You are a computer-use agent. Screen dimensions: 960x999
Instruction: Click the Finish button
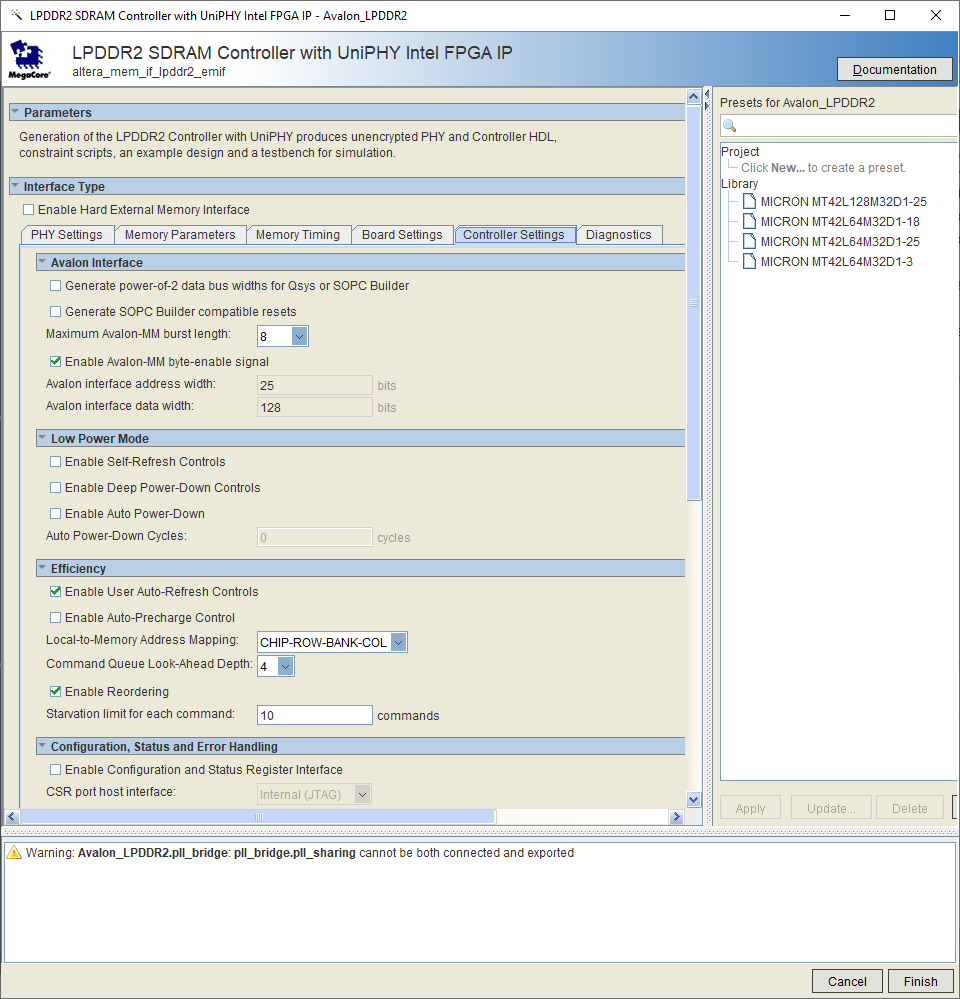(x=921, y=981)
